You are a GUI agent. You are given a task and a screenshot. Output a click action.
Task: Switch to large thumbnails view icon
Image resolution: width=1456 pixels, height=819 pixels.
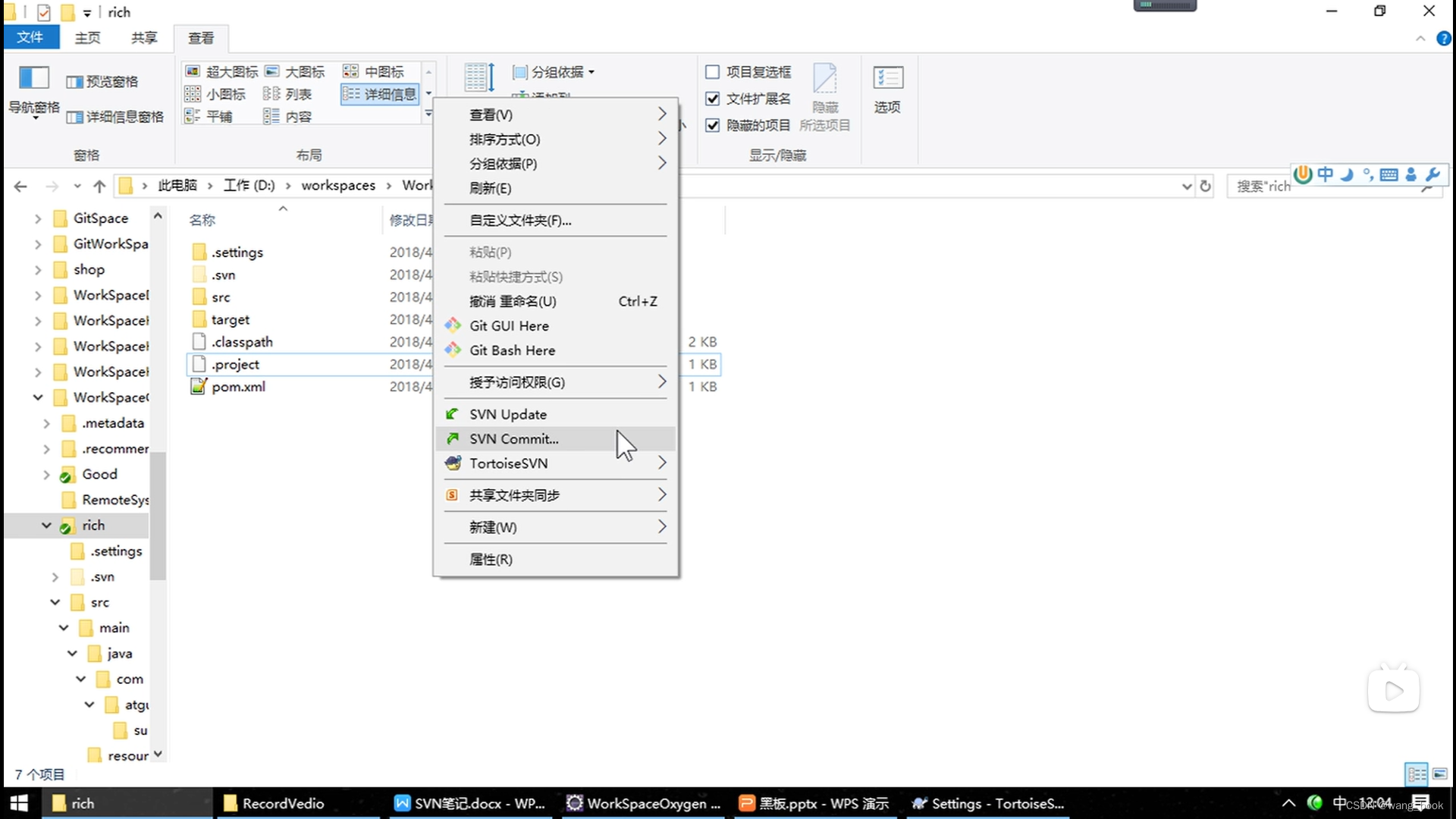[x=1439, y=774]
